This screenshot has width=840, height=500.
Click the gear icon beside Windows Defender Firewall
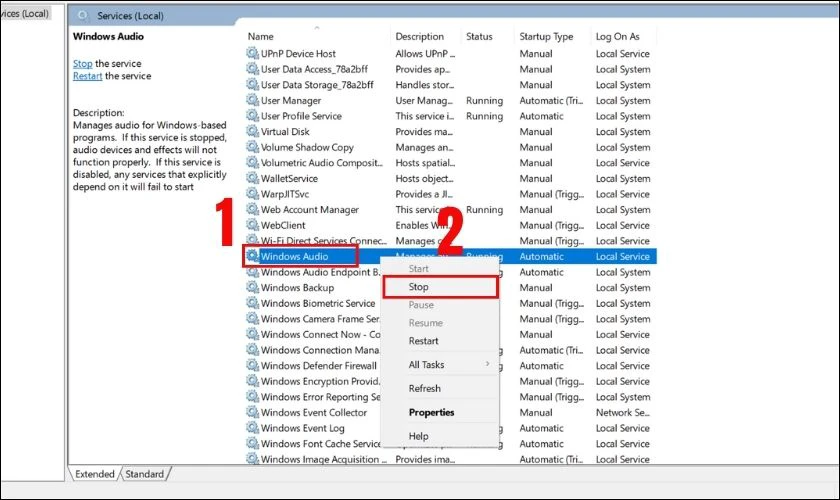[252, 365]
